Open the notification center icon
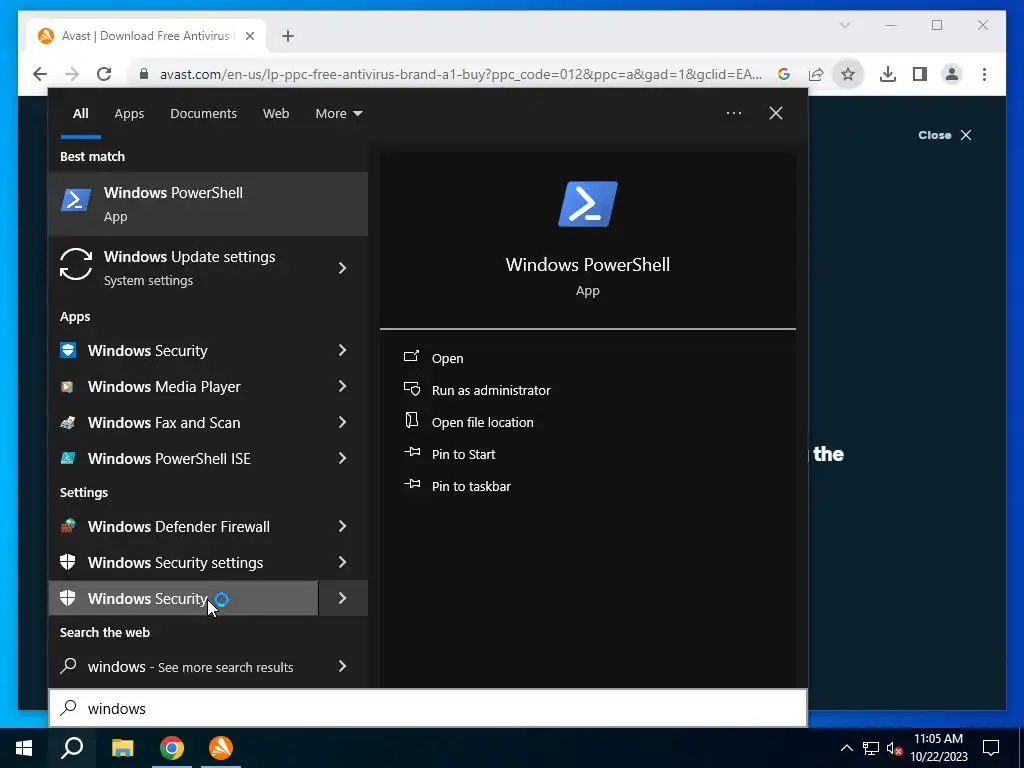 991,748
